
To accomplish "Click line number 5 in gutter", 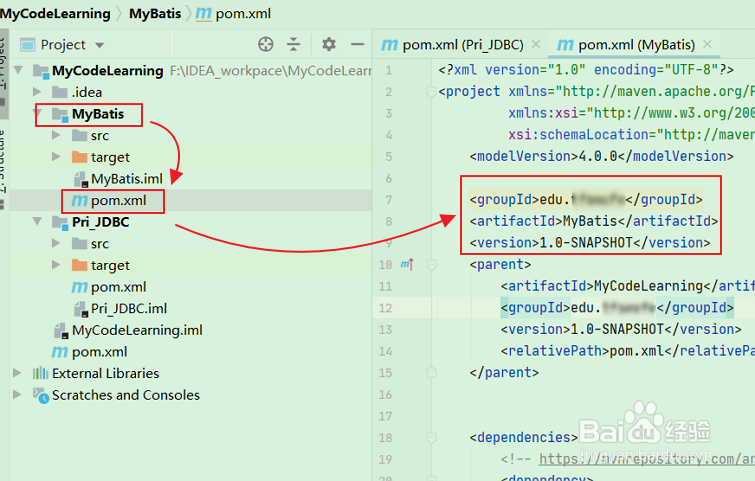I will coord(389,157).
